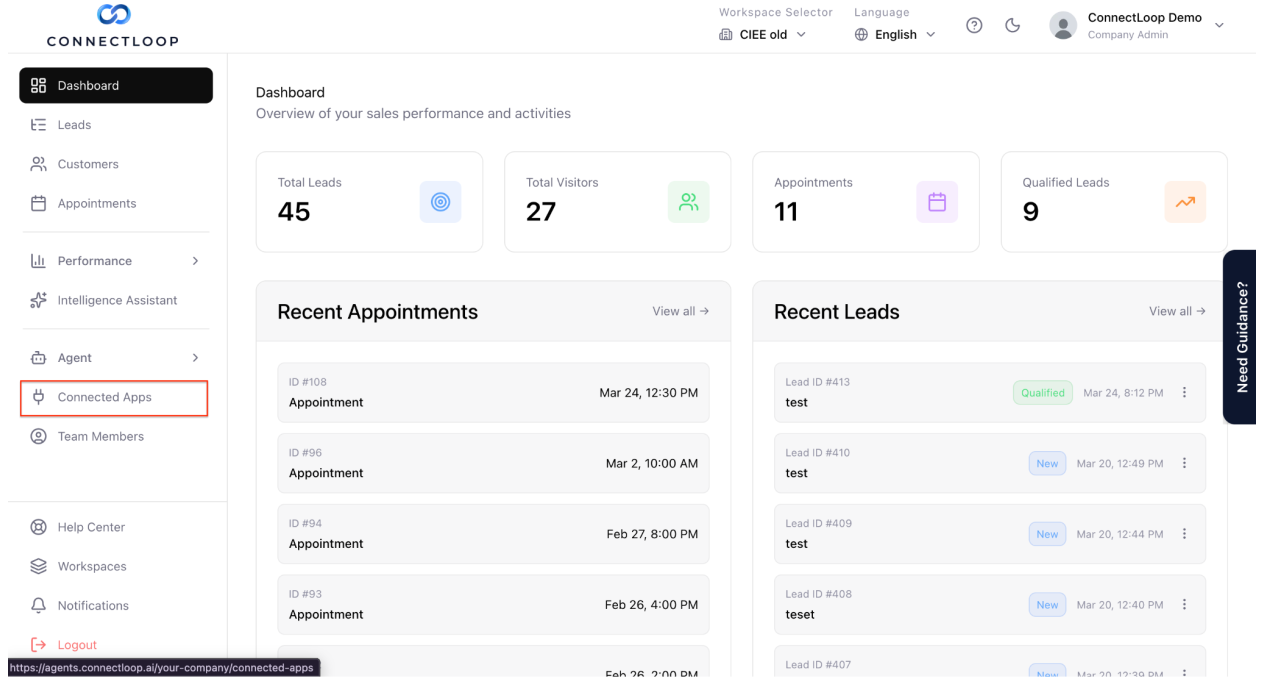1262x699 pixels.
Task: Open appointment ID #94 row
Action: click(x=493, y=534)
